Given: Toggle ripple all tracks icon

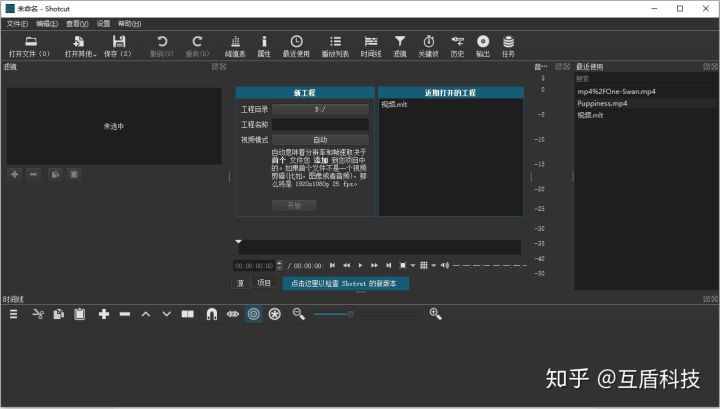Looking at the screenshot, I should [275, 314].
